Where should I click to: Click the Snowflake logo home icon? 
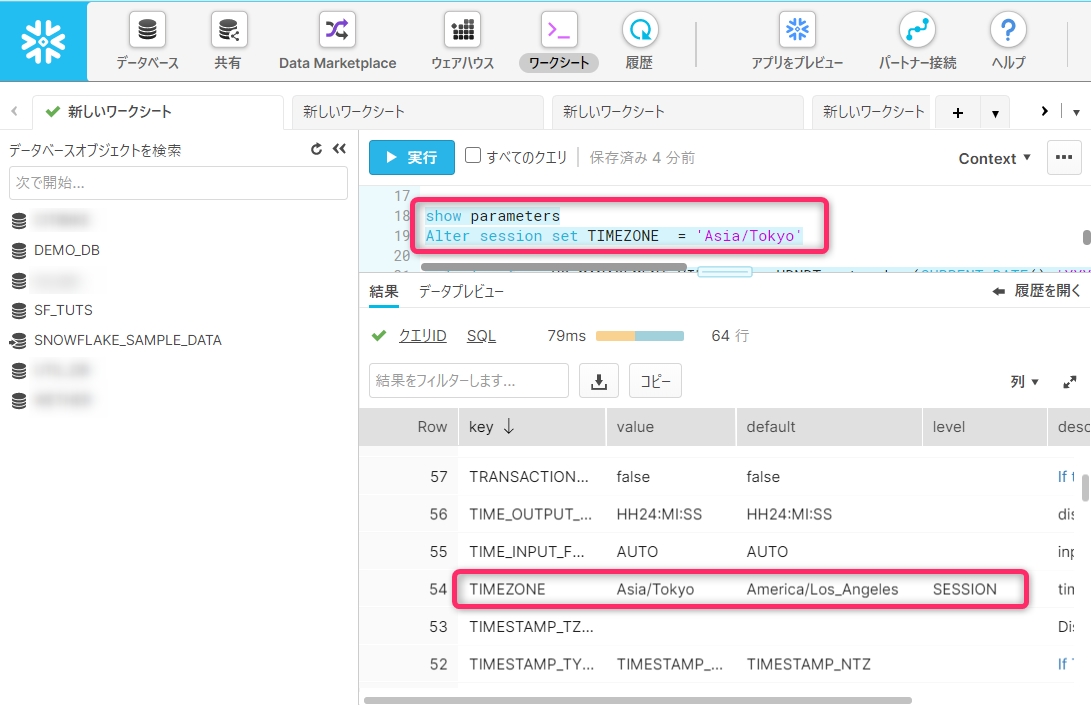point(43,41)
